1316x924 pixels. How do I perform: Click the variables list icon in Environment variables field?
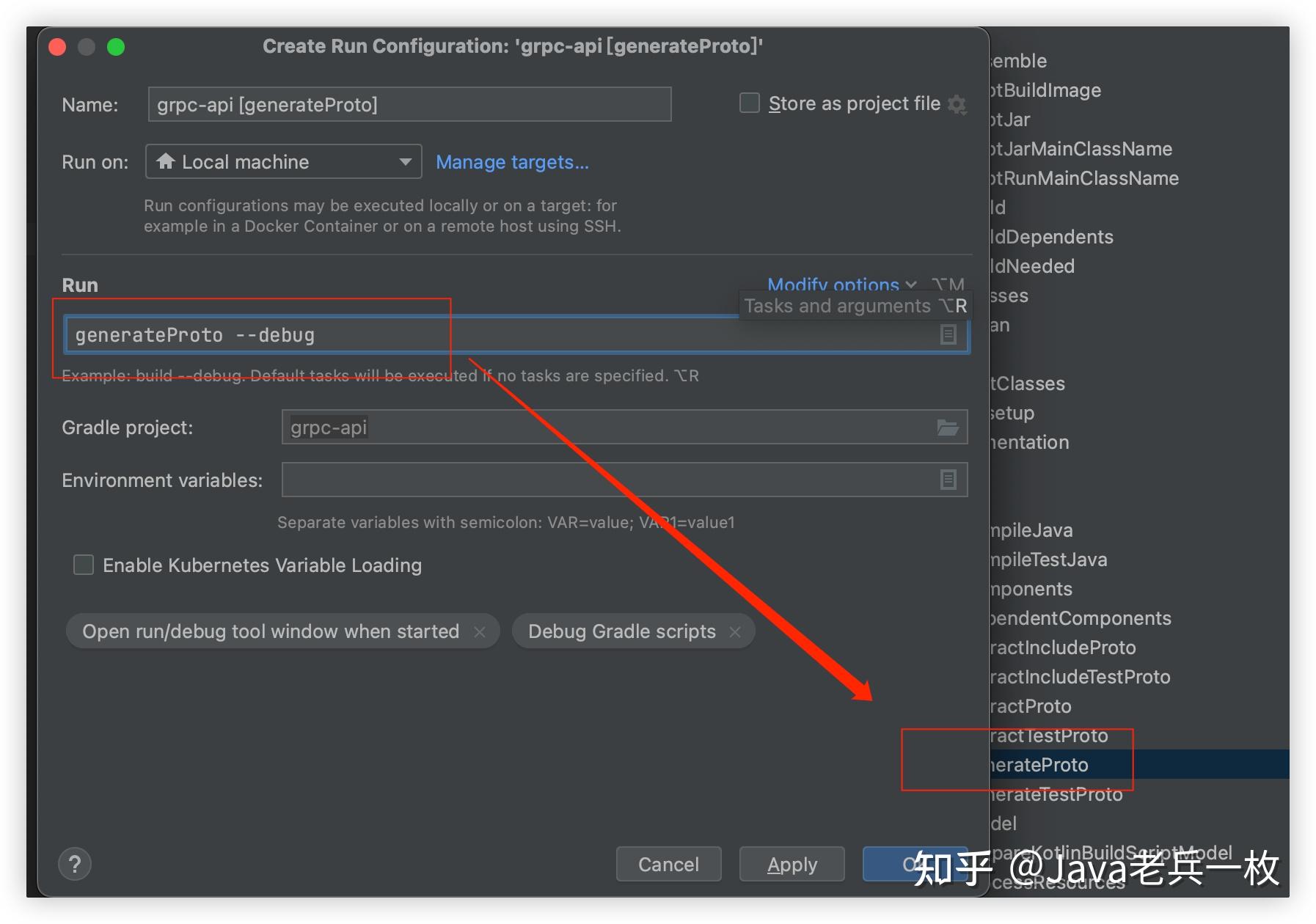[x=948, y=479]
